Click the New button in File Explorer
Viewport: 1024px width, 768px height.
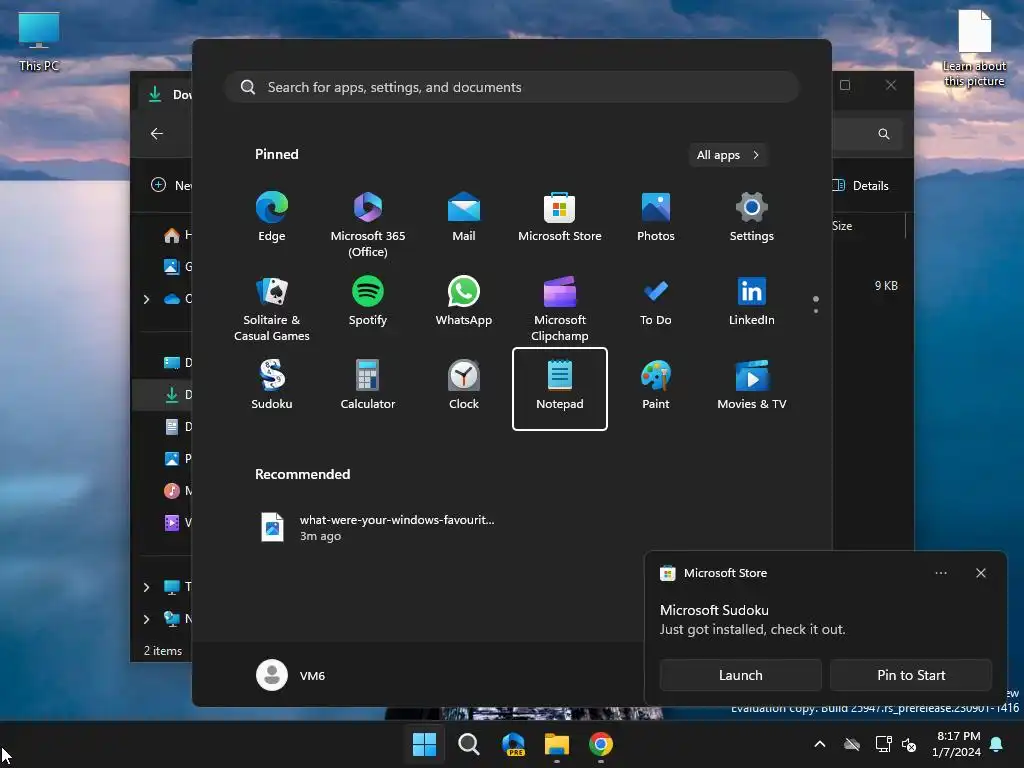[x=172, y=185]
